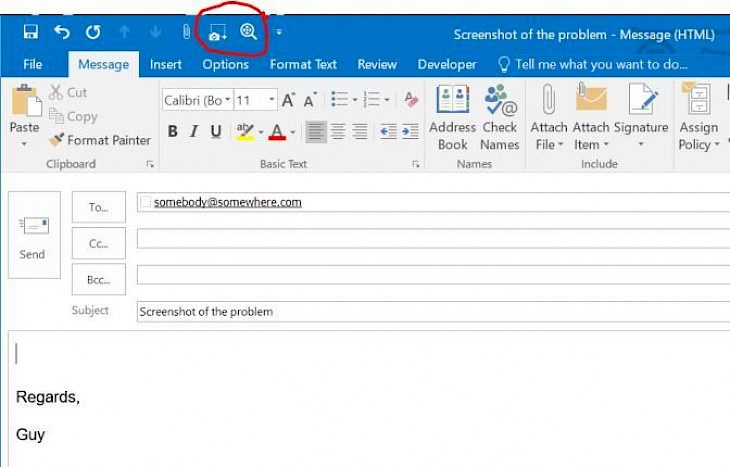Viewport: 730px width, 467px height.
Task: Align text left
Action: coord(316,132)
